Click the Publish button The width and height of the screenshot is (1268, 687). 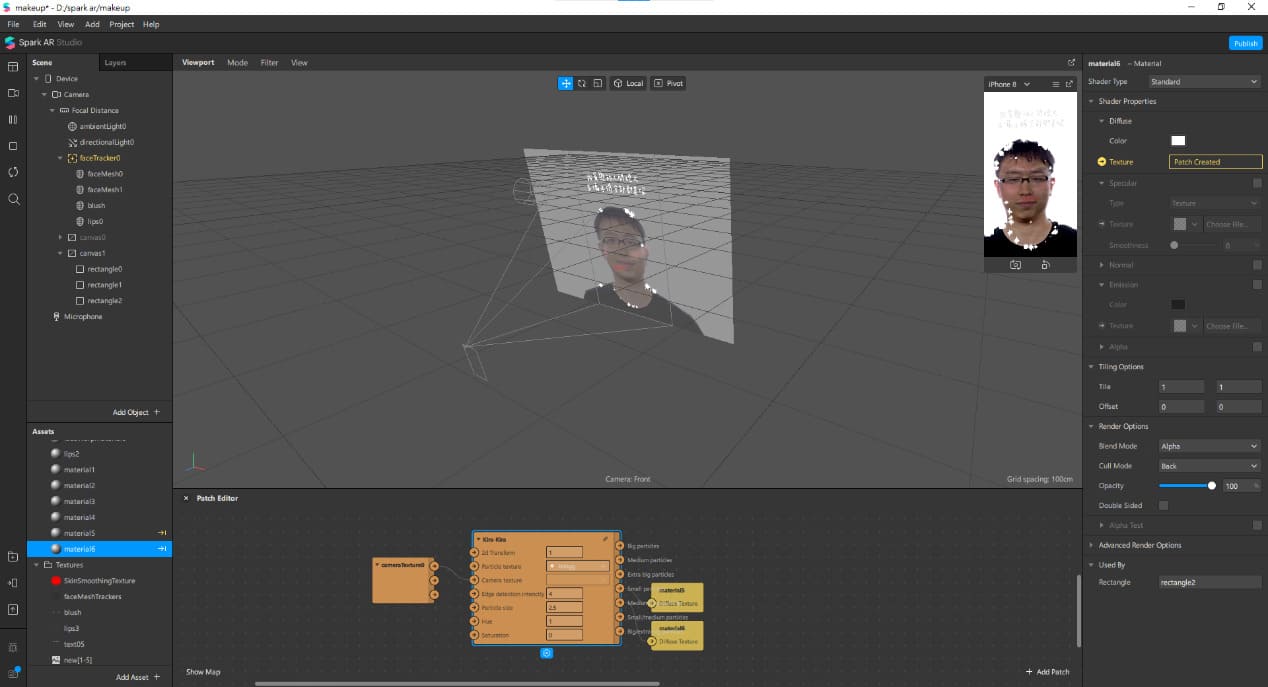pyautogui.click(x=1245, y=43)
